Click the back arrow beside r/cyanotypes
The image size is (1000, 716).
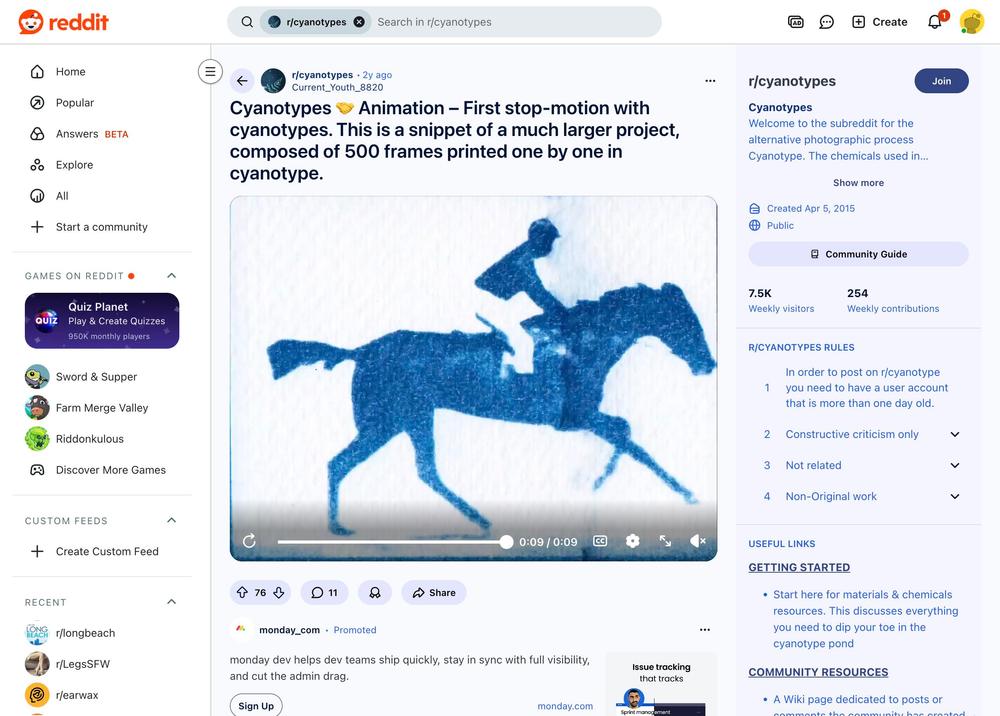pos(242,81)
